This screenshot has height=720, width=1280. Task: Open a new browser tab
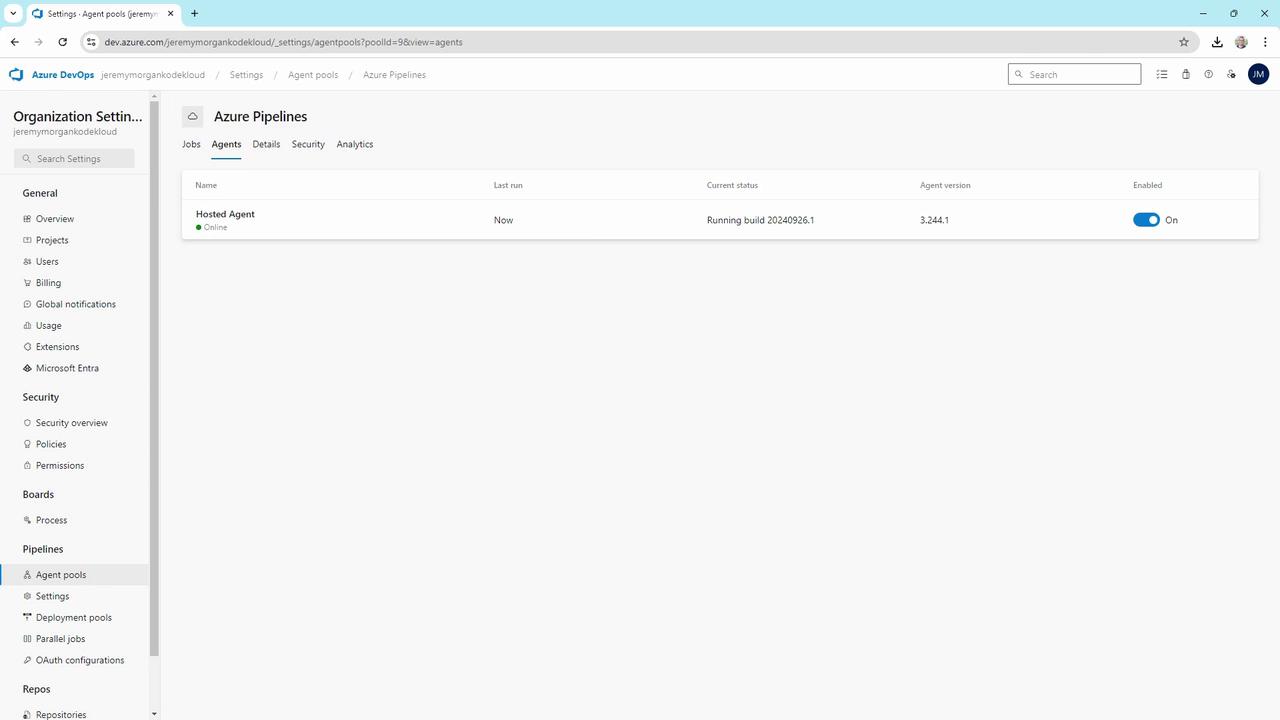pos(194,13)
